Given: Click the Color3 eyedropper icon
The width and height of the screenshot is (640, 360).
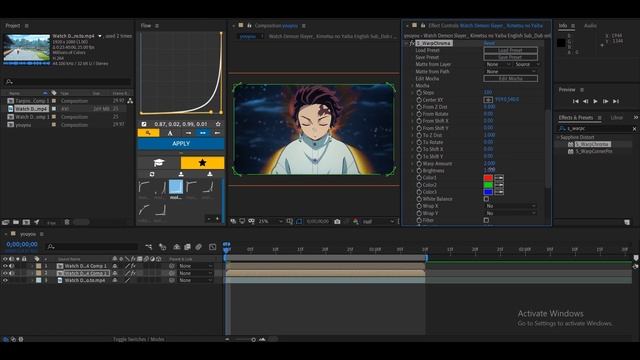Looking at the screenshot, I should click(x=499, y=192).
